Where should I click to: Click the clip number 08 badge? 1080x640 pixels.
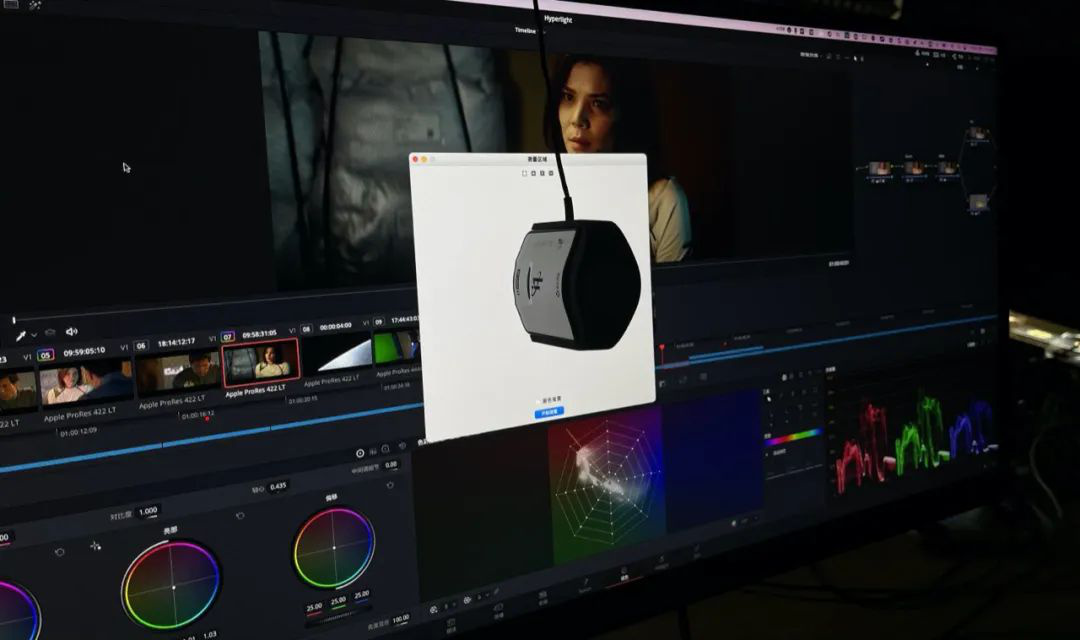(307, 329)
